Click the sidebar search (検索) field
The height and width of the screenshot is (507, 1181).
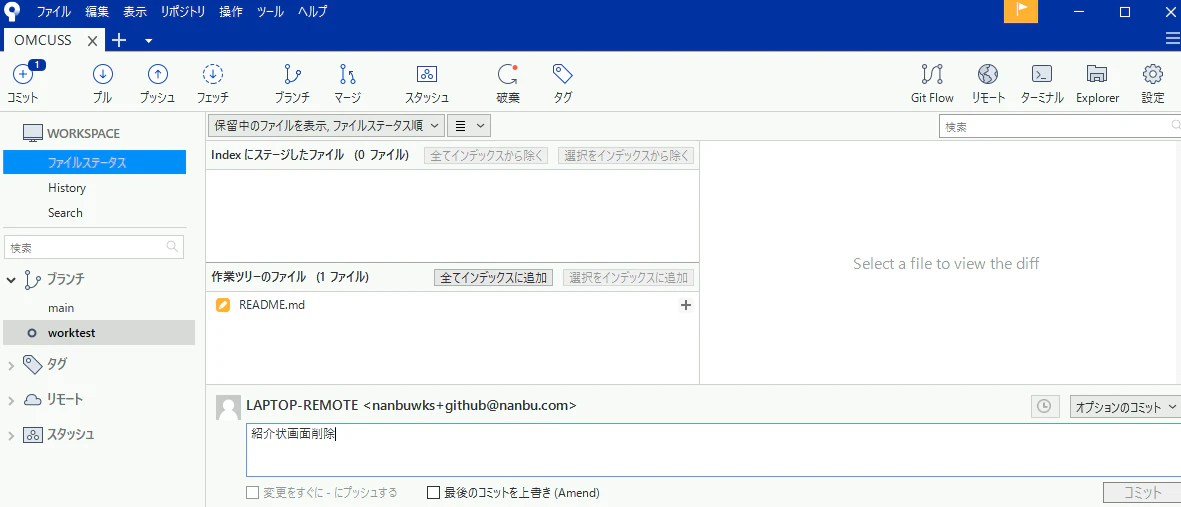click(94, 247)
